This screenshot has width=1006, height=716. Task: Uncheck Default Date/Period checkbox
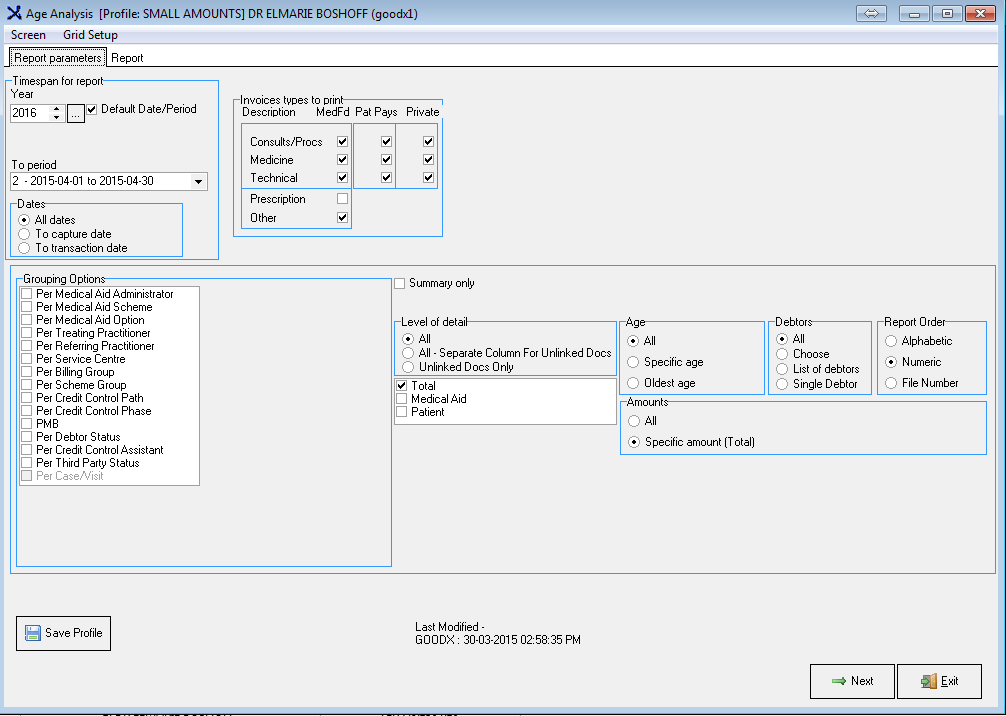[x=93, y=109]
